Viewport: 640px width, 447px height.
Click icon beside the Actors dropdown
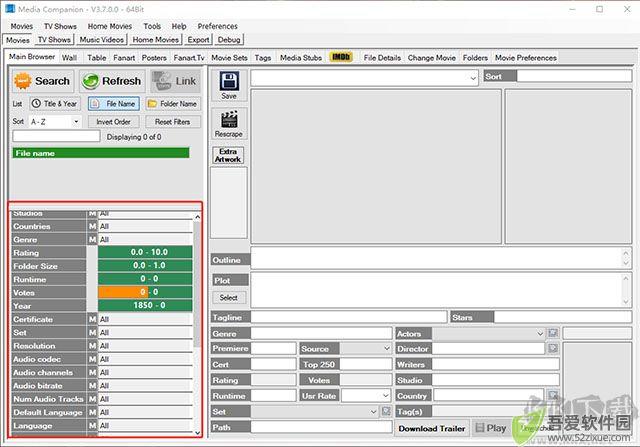point(553,333)
